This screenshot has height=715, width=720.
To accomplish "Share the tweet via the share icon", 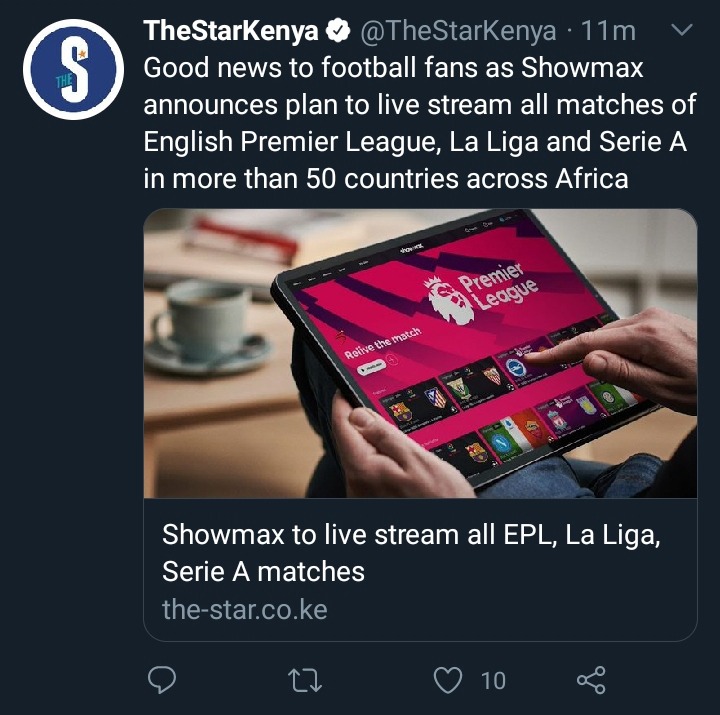I will [x=591, y=680].
